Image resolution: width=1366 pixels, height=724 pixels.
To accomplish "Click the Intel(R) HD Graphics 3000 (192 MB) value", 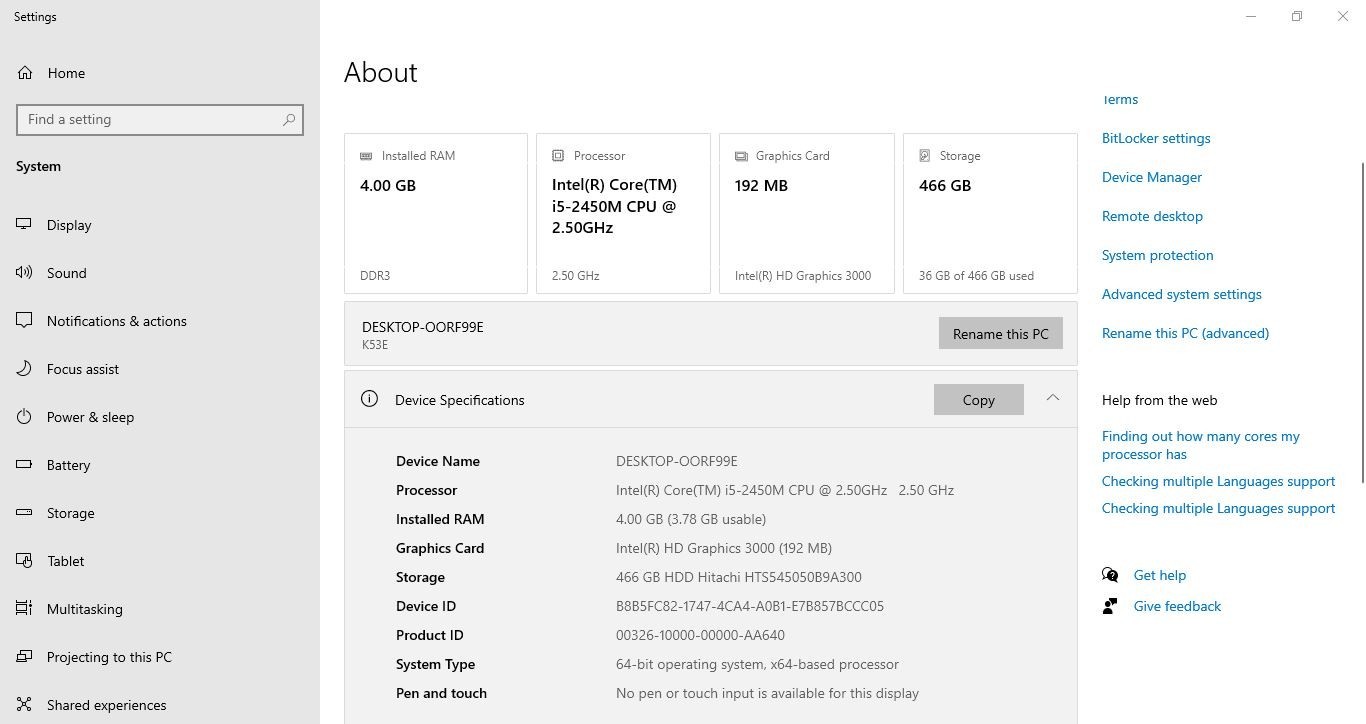I will (724, 548).
